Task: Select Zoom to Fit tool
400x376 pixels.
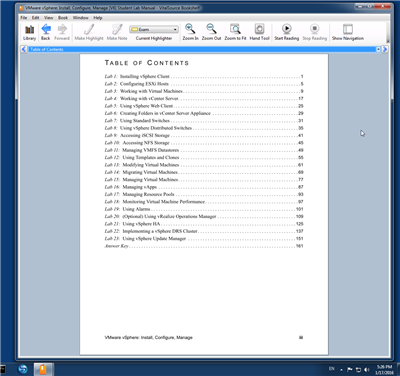Action: pyautogui.click(x=235, y=32)
